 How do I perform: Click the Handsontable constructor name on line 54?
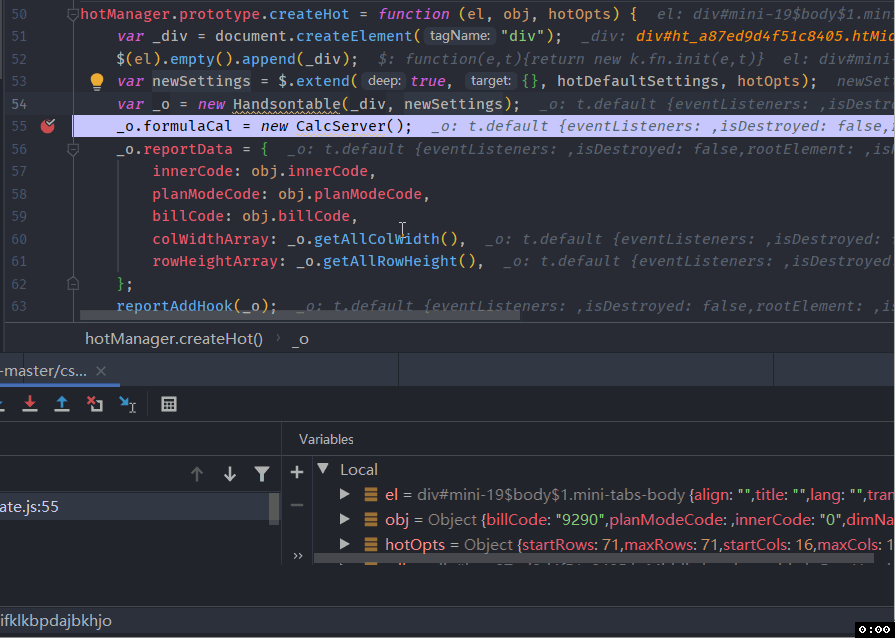[287, 104]
